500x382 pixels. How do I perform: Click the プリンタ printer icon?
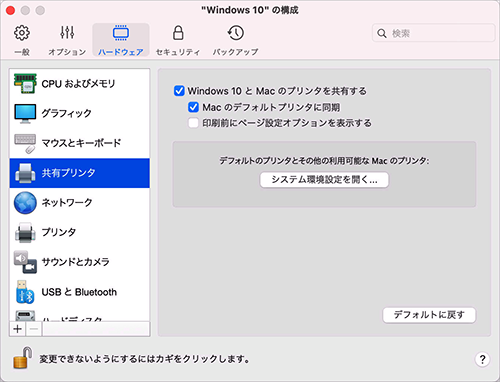coord(25,232)
